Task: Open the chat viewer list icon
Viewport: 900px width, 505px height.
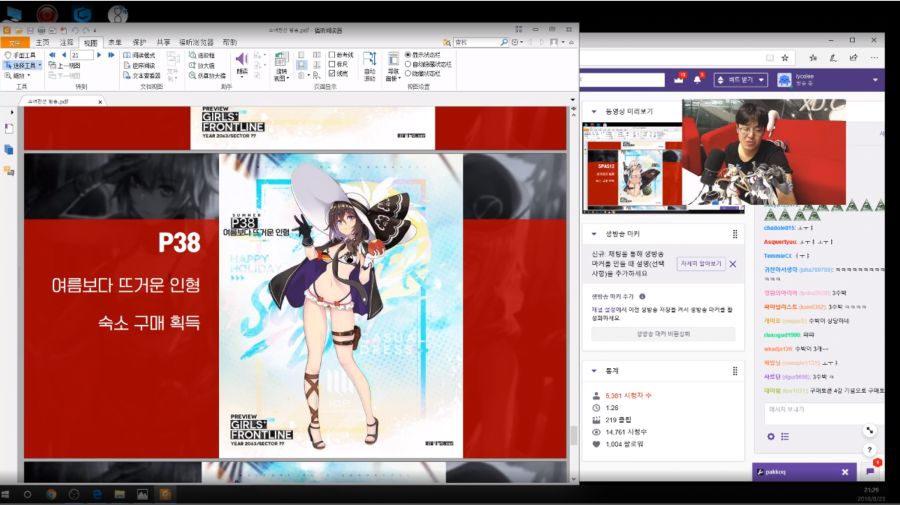Action: [785, 437]
